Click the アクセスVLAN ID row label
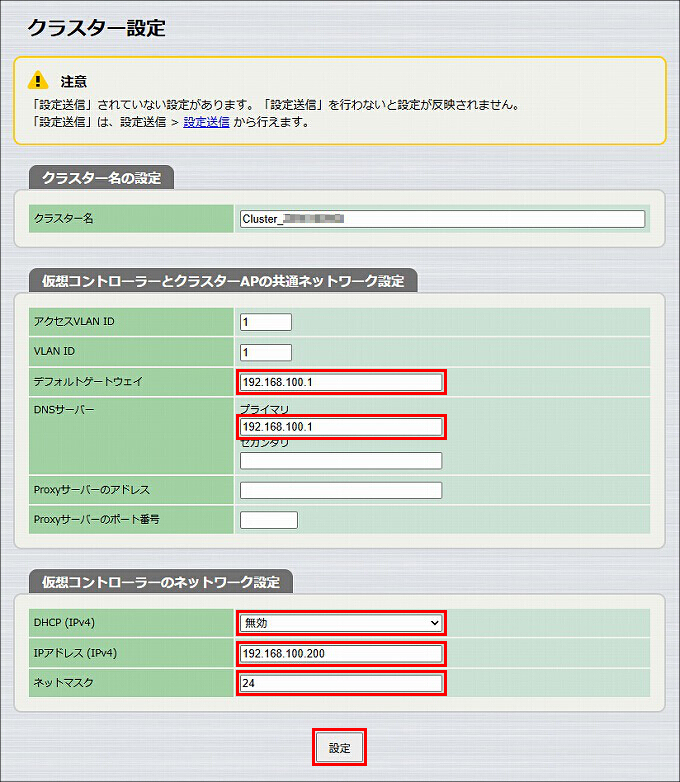The width and height of the screenshot is (680, 782). click(x=74, y=322)
